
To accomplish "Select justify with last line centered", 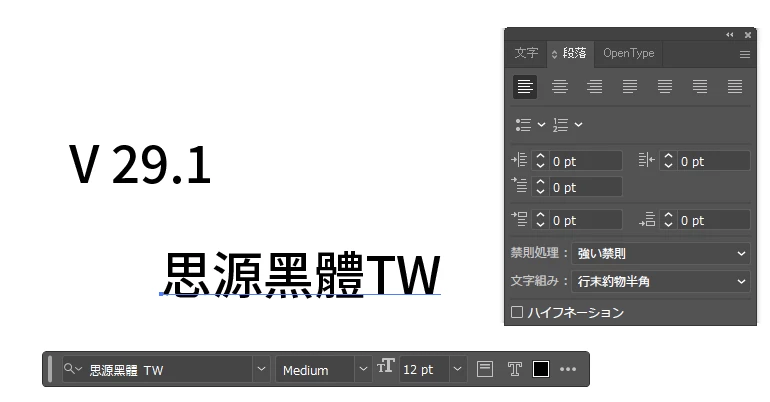I will coord(665,87).
